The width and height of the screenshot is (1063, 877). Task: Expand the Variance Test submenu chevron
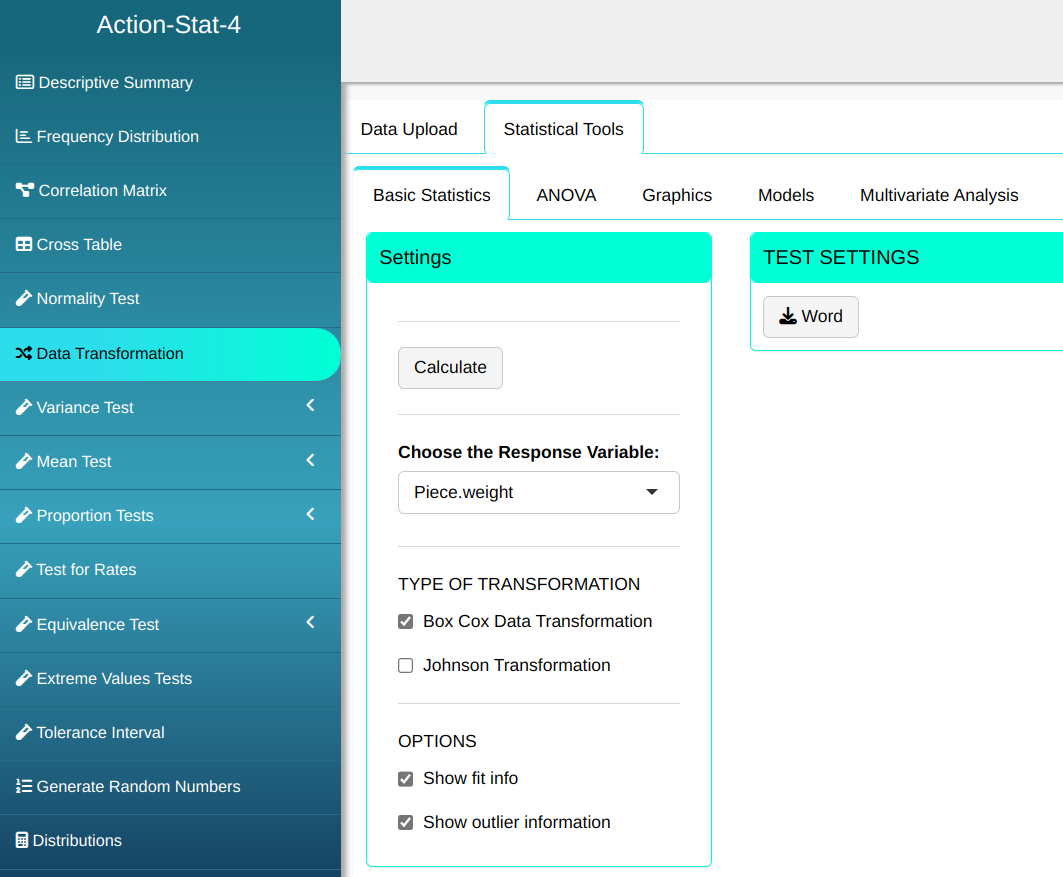(310, 406)
